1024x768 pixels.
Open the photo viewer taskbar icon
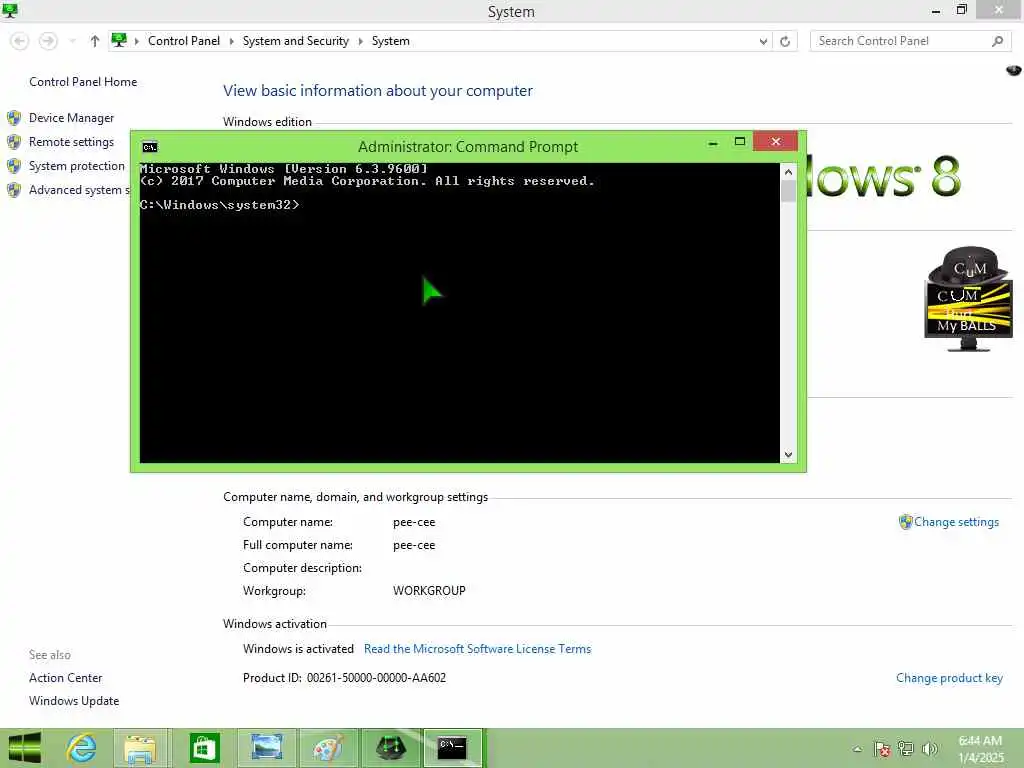click(266, 748)
